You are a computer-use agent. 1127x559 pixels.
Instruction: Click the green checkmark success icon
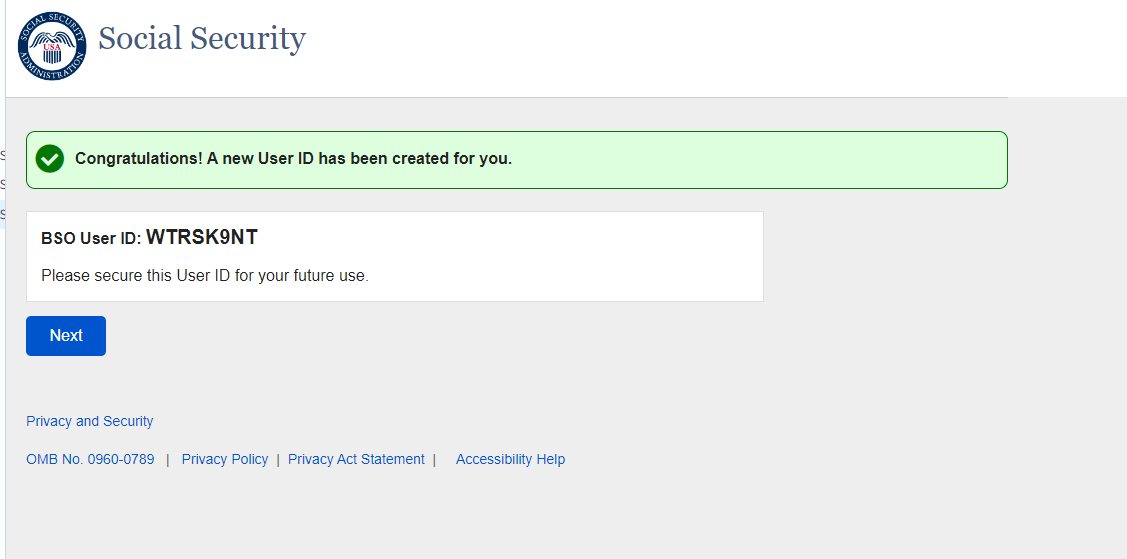pyautogui.click(x=50, y=159)
